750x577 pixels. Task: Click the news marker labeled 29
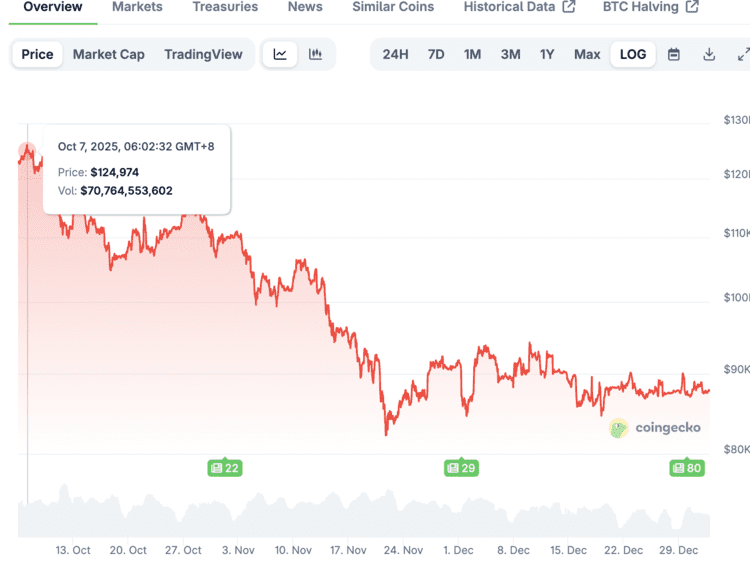point(461,467)
